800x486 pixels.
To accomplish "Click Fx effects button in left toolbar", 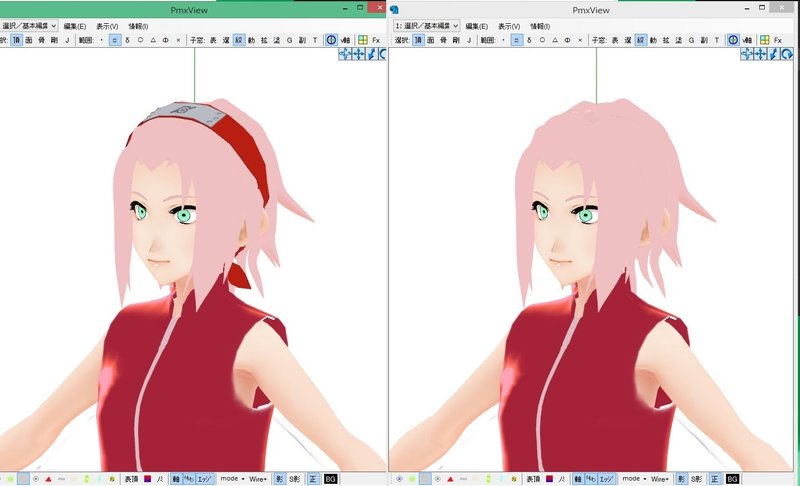I will coord(376,40).
